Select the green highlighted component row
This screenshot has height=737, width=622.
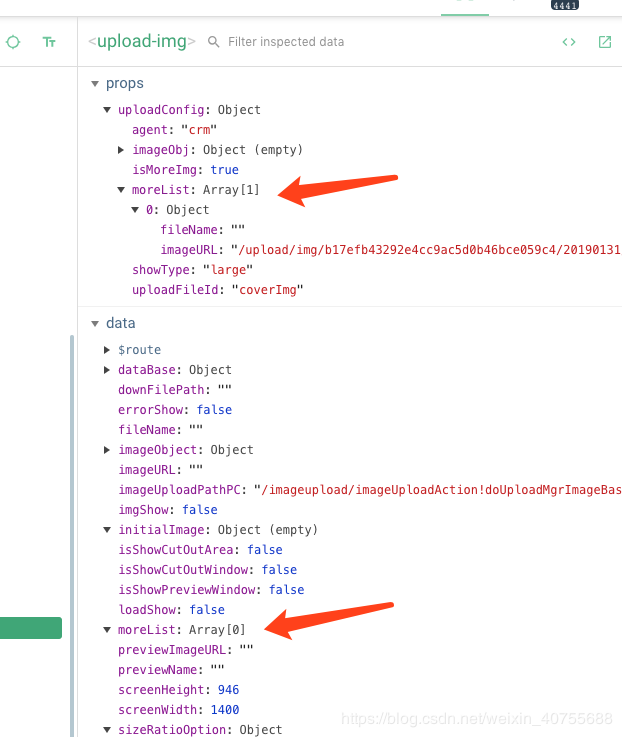pyautogui.click(x=31, y=628)
